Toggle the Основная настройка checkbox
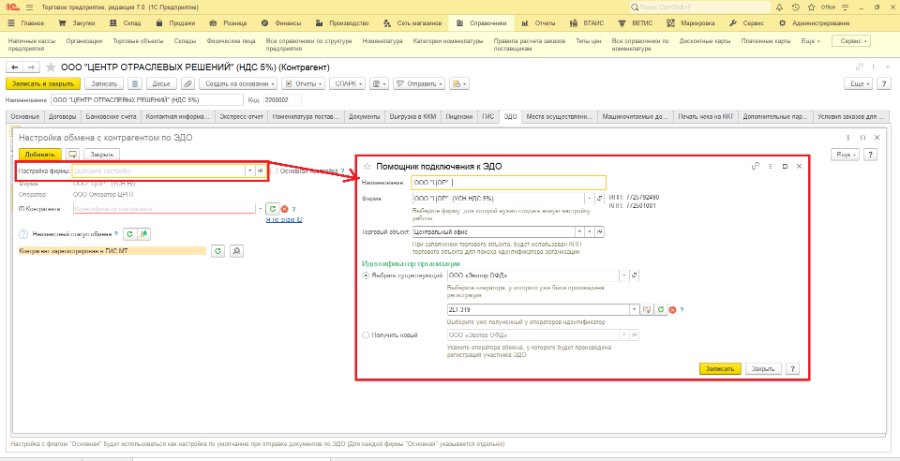The height and width of the screenshot is (461, 900). click(x=275, y=171)
